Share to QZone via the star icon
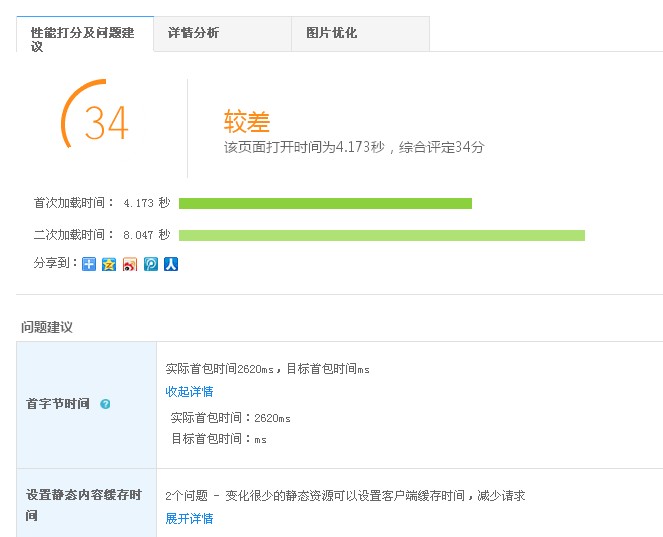 click(109, 264)
